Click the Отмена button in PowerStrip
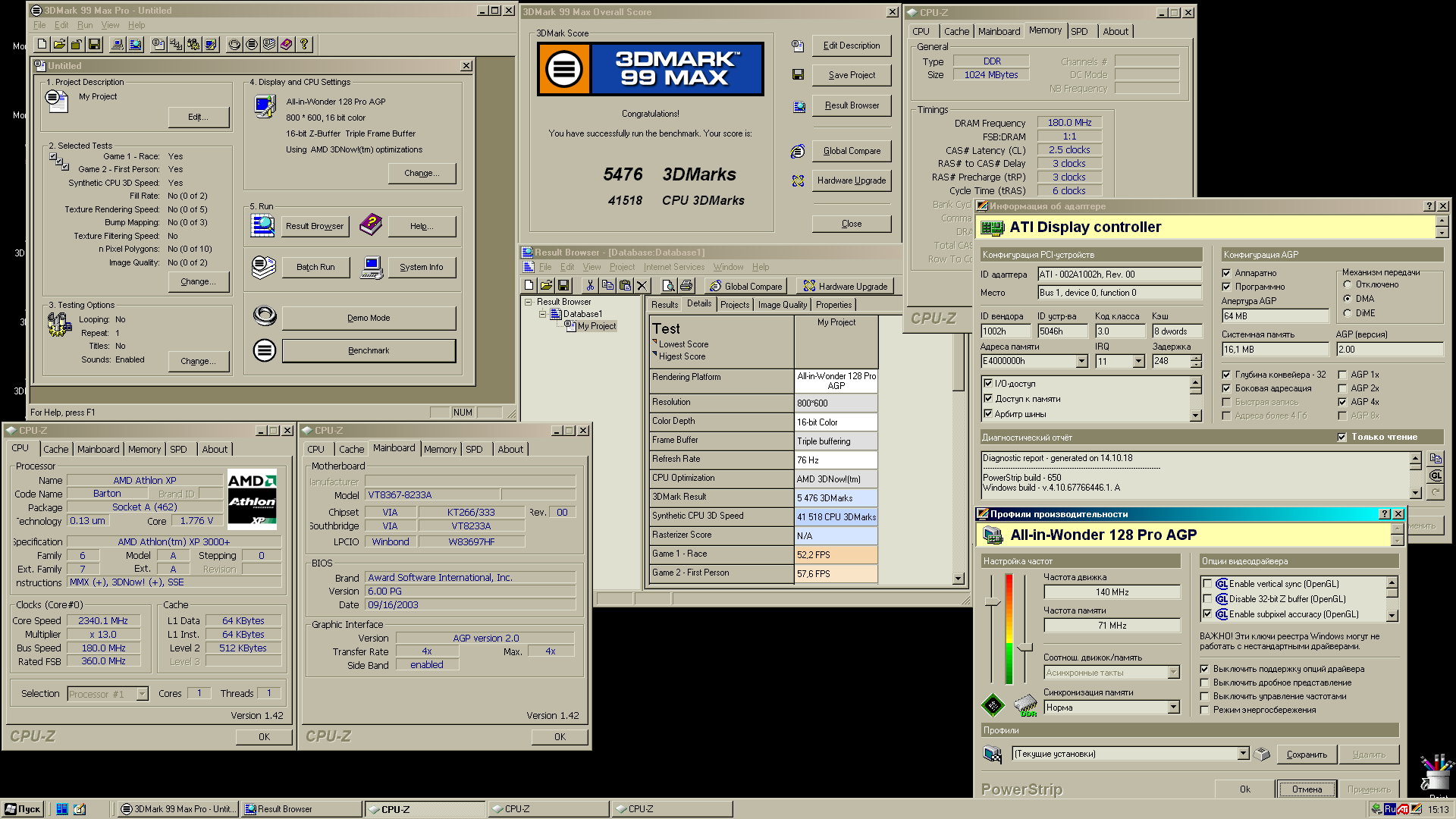Viewport: 1456px width, 819px height. (1307, 789)
